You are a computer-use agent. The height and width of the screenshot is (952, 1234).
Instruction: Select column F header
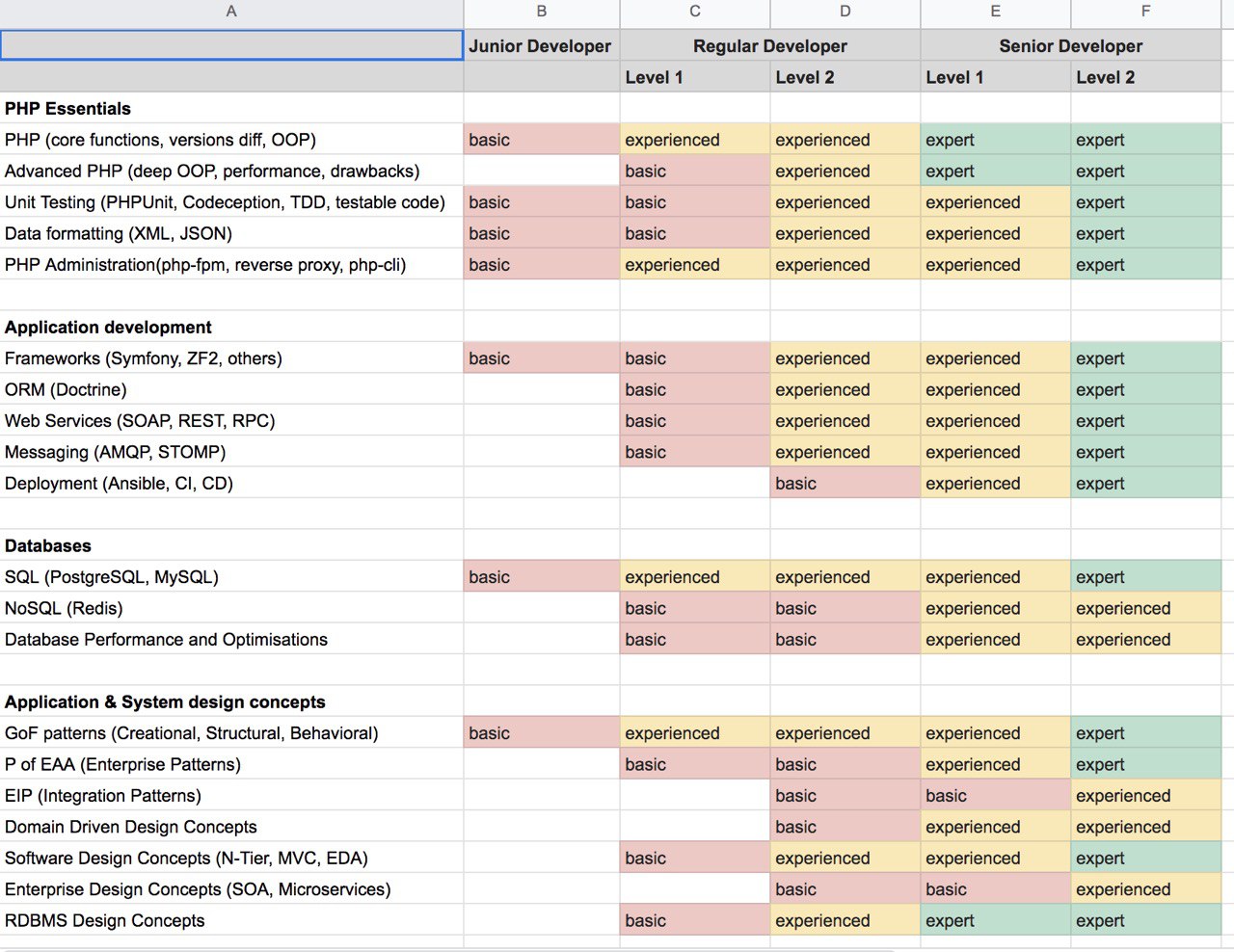(1146, 12)
